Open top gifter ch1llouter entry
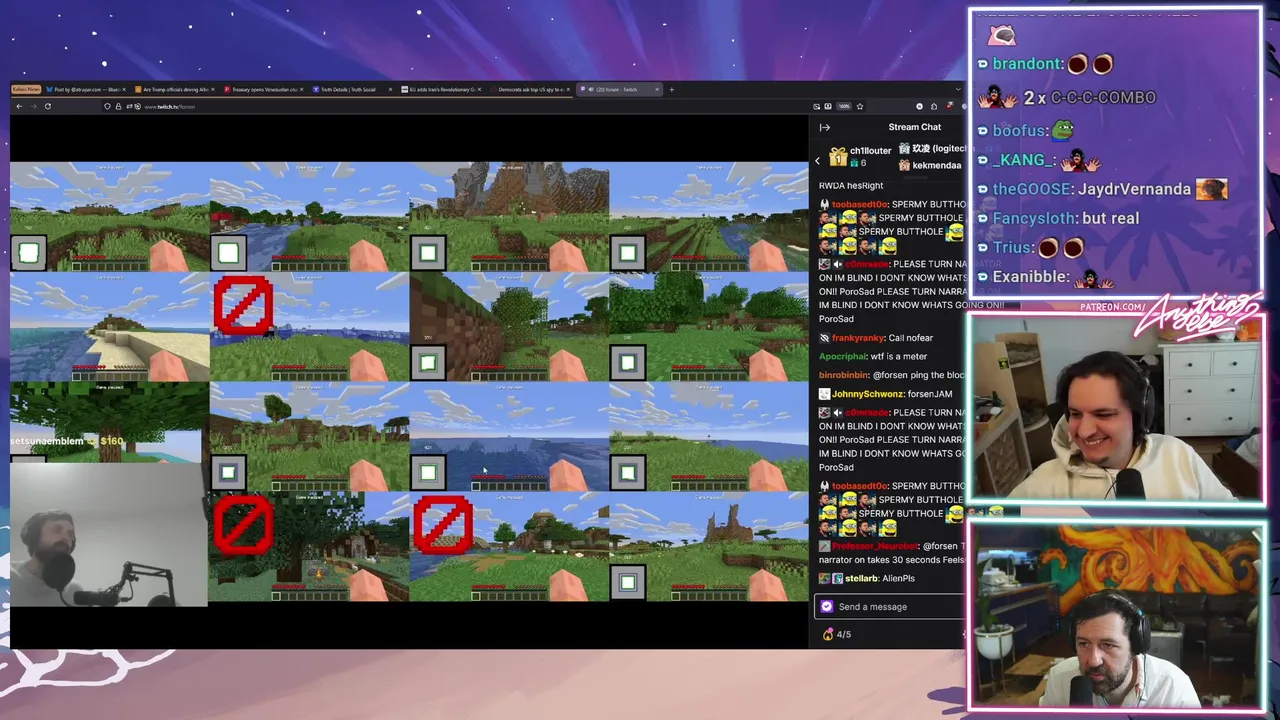The height and width of the screenshot is (720, 1280). coord(860,156)
